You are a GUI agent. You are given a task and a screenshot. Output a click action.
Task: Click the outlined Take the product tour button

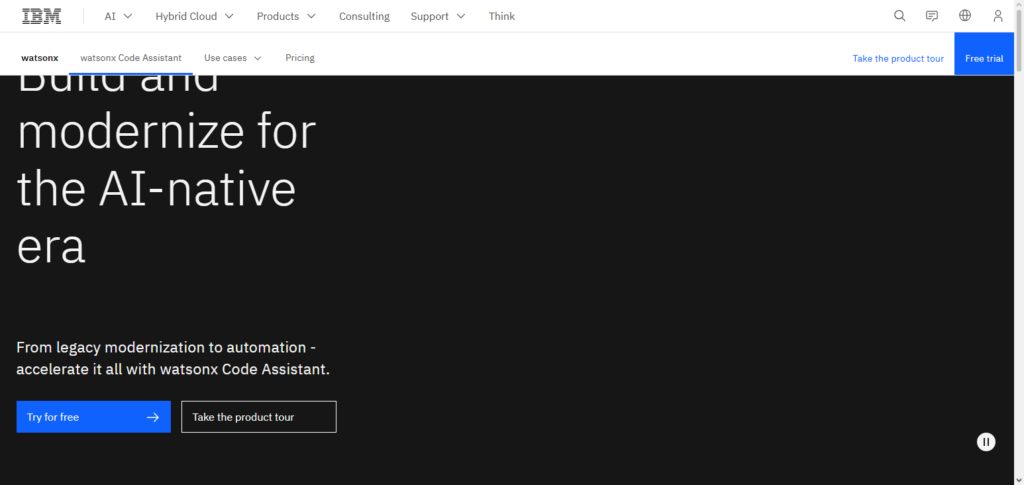pyautogui.click(x=259, y=417)
